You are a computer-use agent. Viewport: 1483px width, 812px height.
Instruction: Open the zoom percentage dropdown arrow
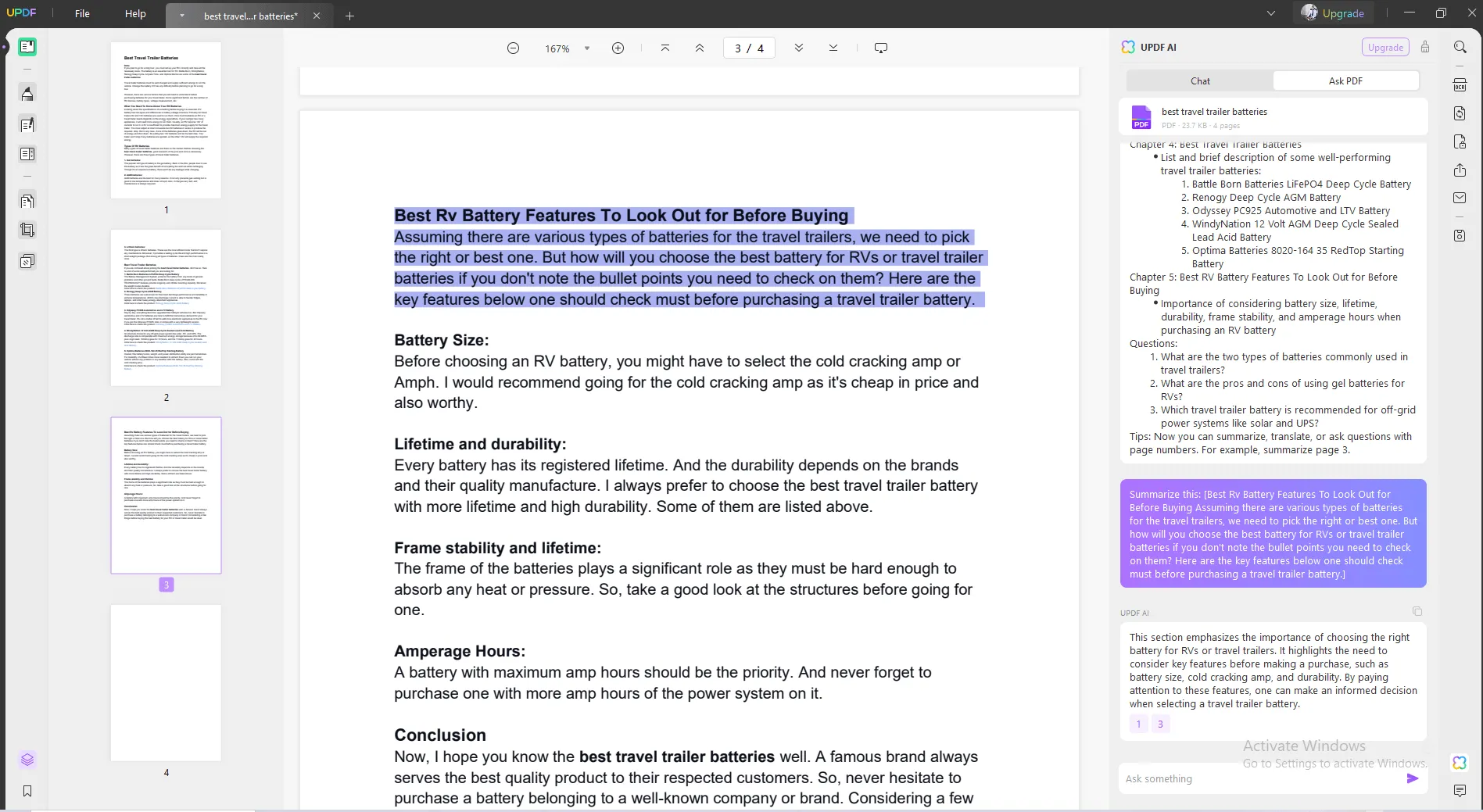coord(587,48)
